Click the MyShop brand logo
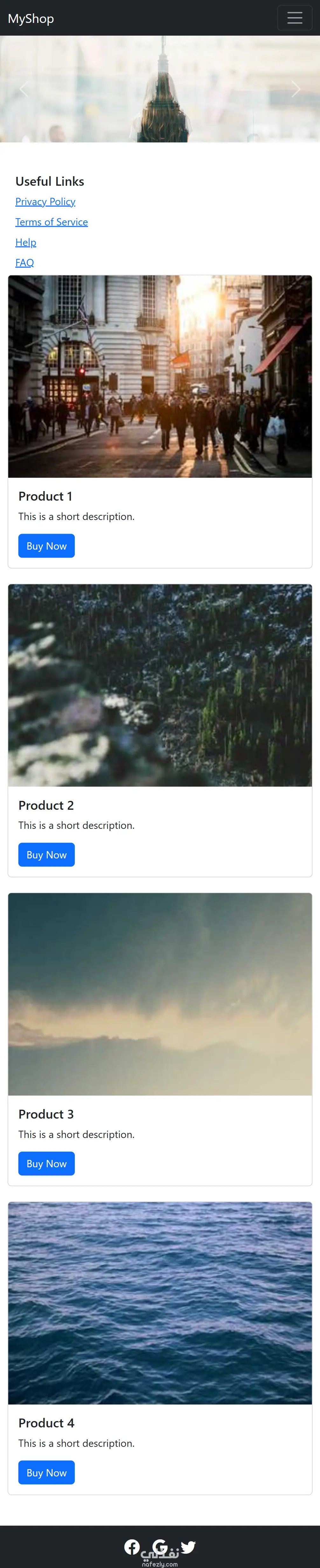 [31, 18]
